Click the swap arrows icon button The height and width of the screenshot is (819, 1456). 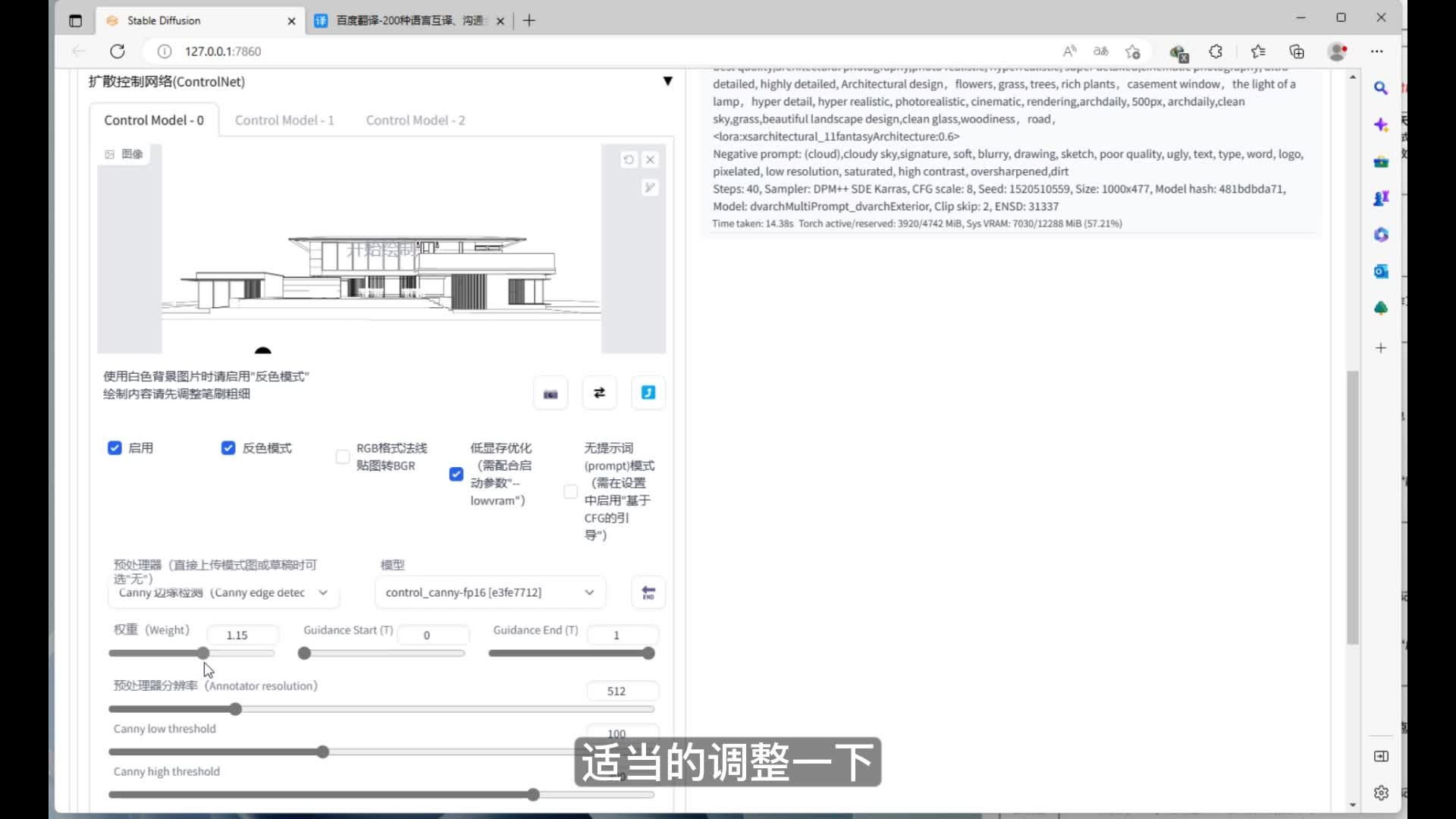coord(599,393)
